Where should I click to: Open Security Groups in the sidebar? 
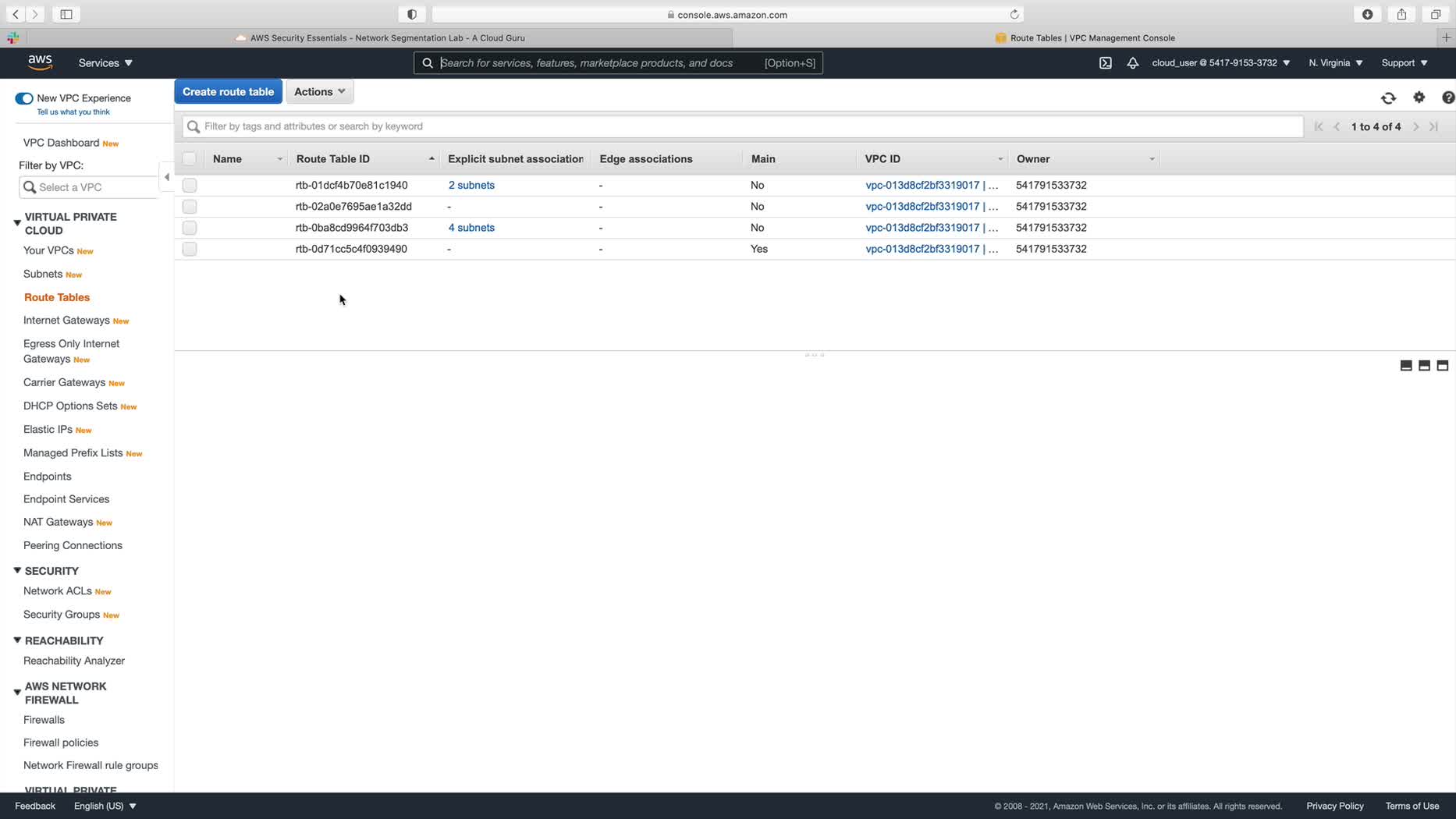62,615
